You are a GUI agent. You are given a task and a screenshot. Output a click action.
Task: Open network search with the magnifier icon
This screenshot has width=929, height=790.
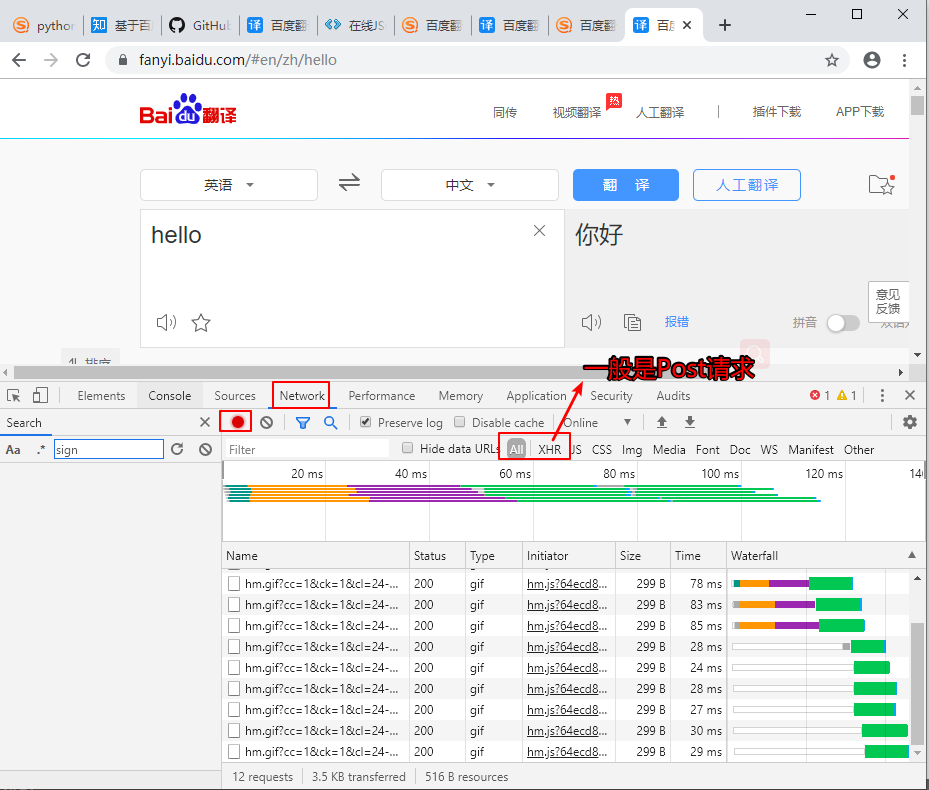pyautogui.click(x=331, y=423)
